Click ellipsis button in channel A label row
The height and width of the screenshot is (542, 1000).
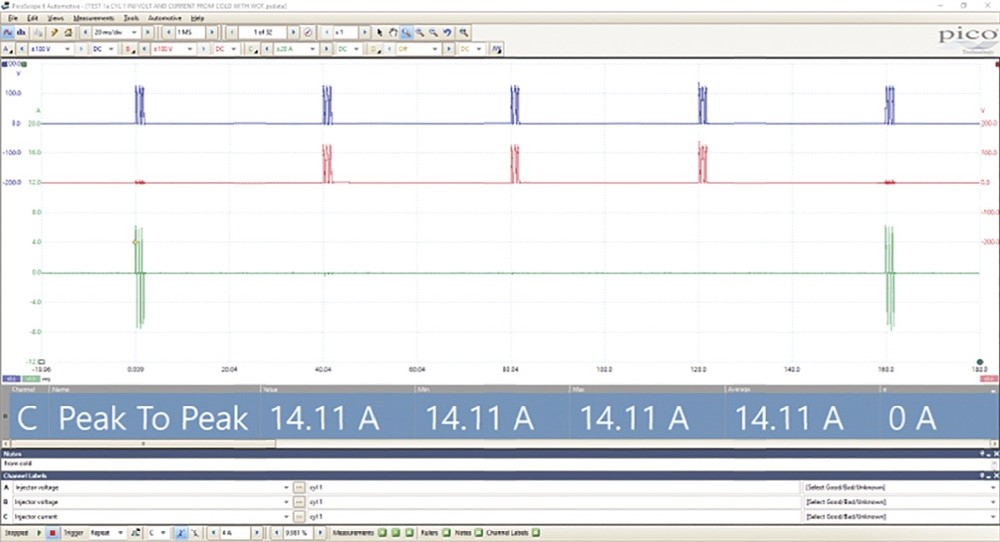pyautogui.click(x=298, y=487)
